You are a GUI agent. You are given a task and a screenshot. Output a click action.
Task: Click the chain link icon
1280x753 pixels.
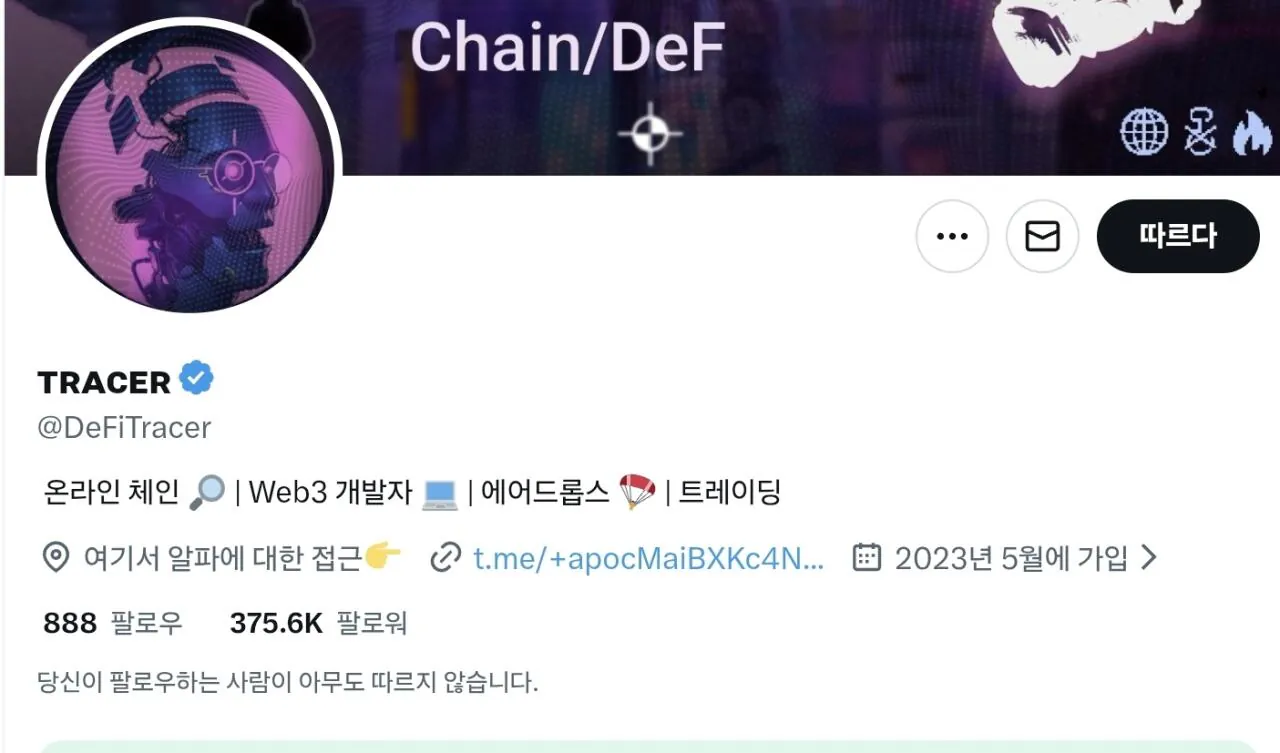coord(444,558)
